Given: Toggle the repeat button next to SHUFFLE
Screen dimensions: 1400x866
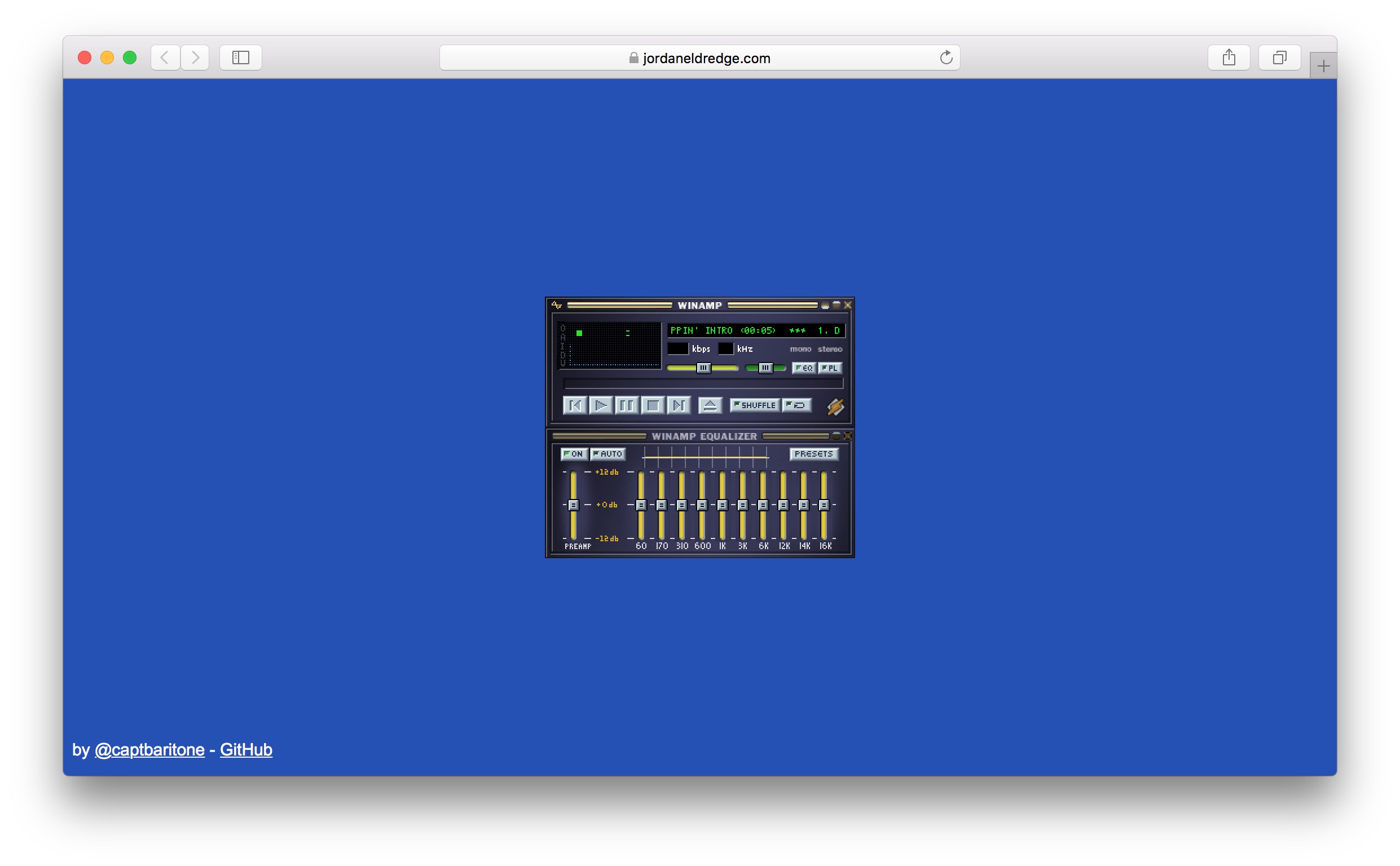Looking at the screenshot, I should [796, 405].
